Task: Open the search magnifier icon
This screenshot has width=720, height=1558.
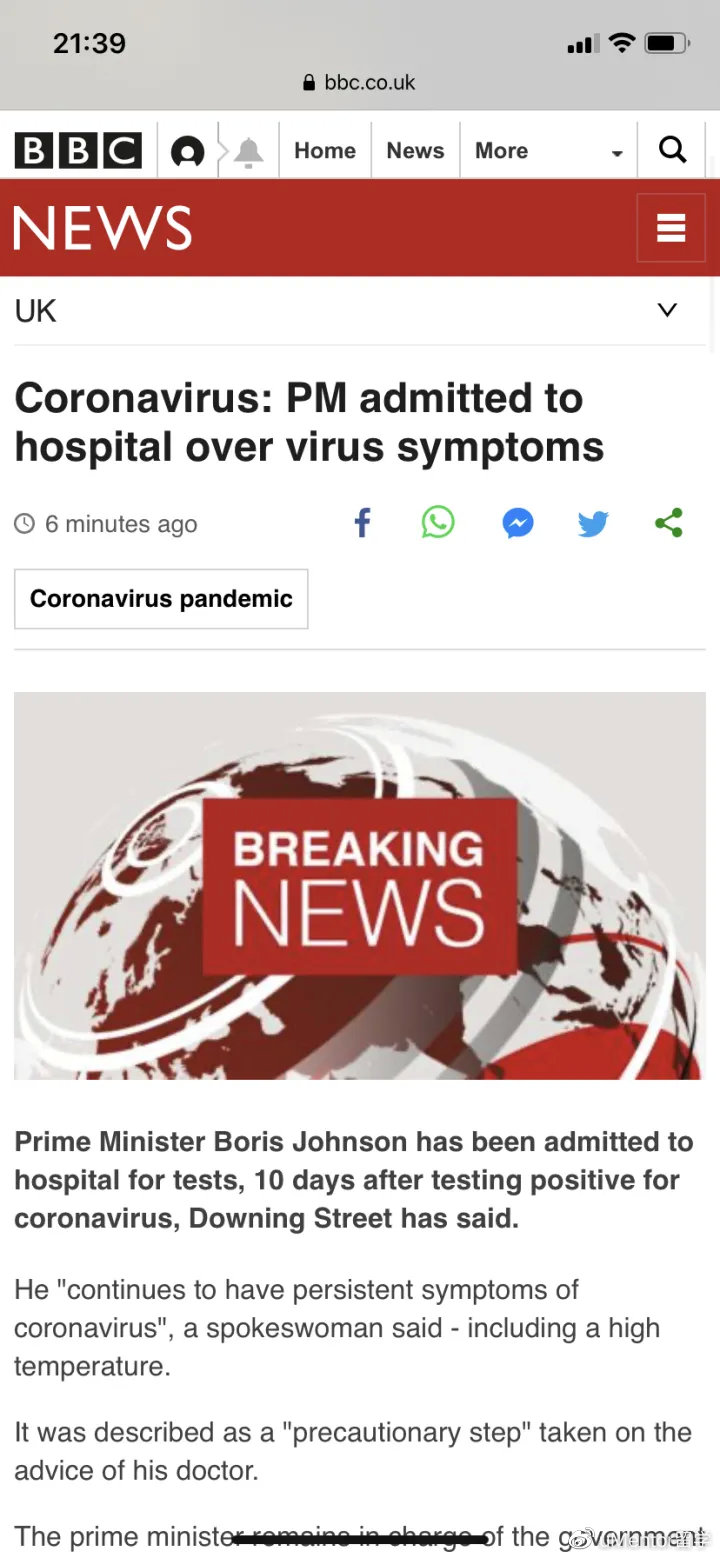Action: [x=673, y=150]
